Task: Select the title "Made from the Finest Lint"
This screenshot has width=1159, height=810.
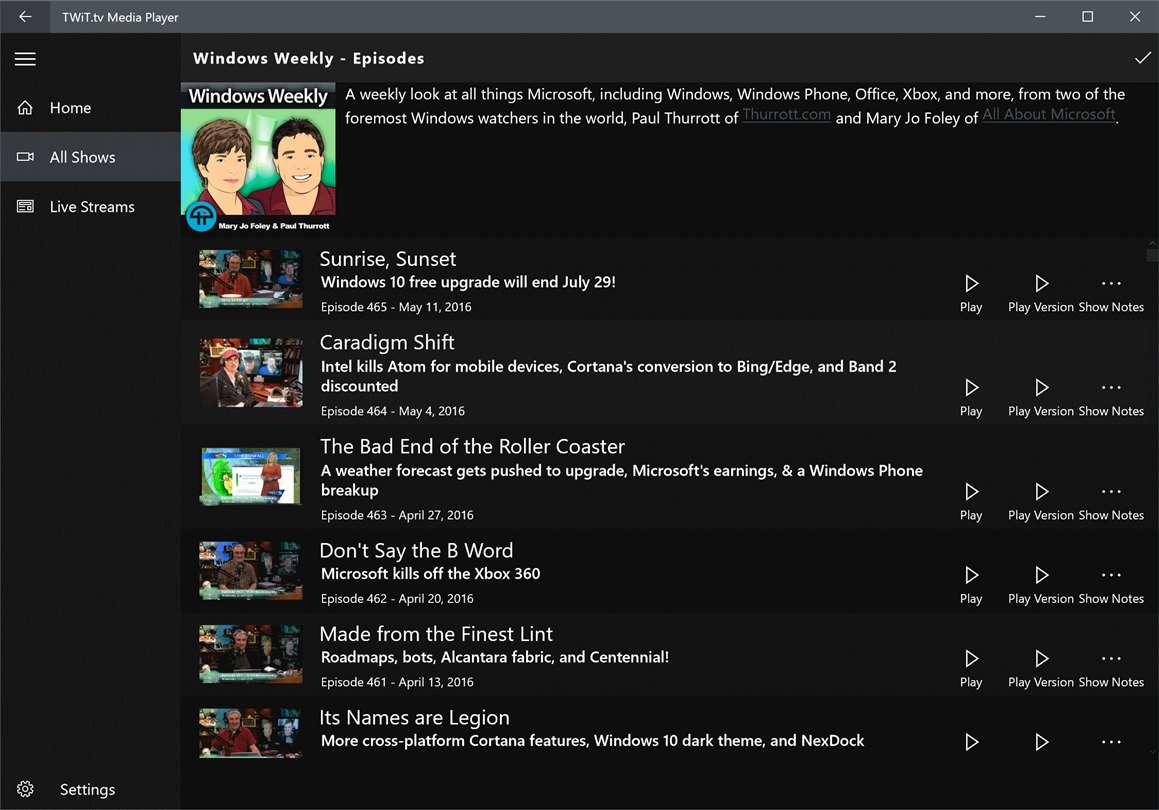Action: (x=436, y=634)
